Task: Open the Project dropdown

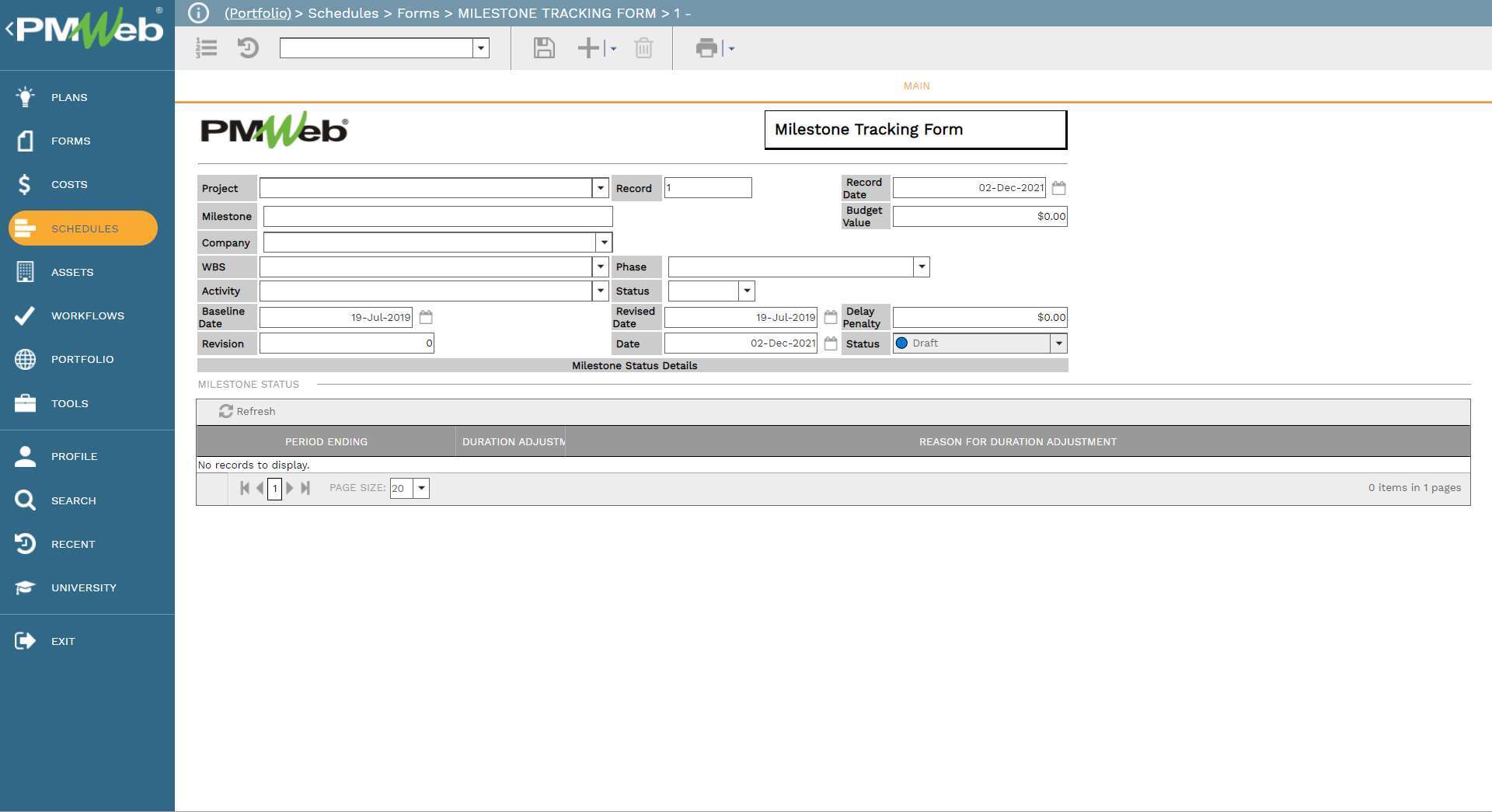Action: 599,187
